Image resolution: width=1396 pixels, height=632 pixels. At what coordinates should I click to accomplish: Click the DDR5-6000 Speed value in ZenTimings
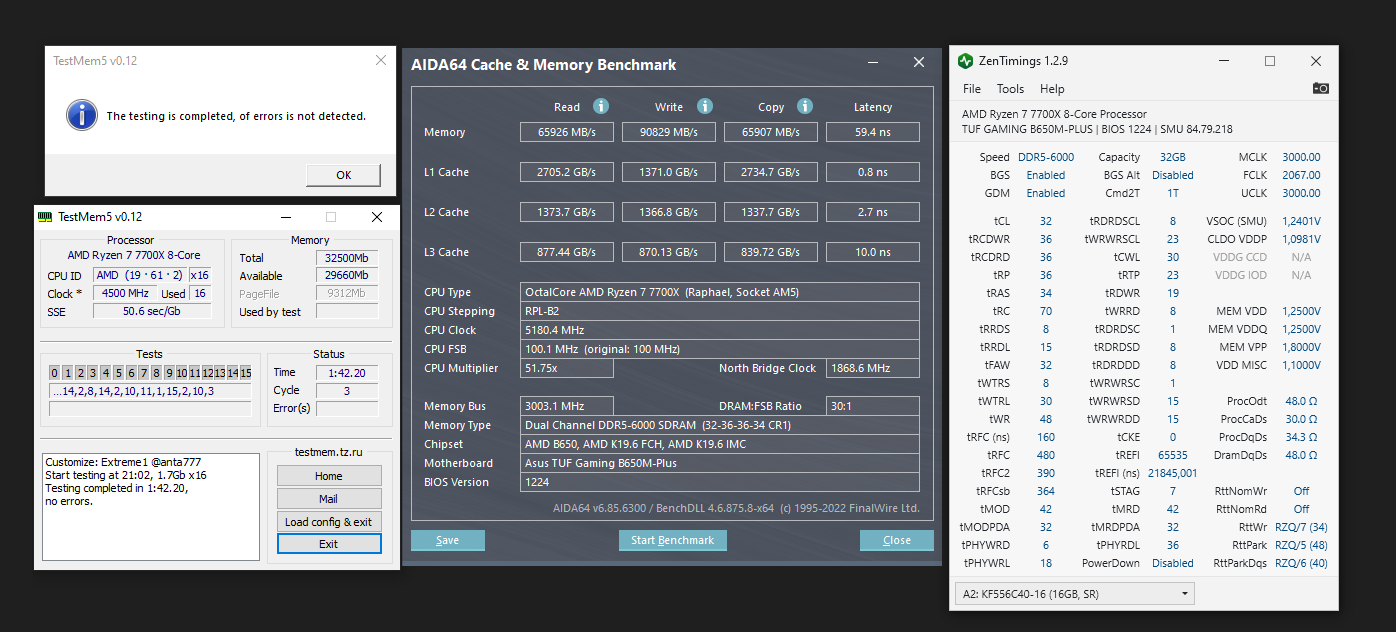[1046, 157]
